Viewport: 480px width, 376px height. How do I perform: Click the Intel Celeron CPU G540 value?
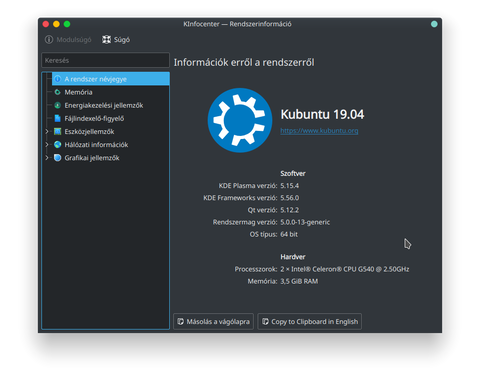(x=345, y=269)
